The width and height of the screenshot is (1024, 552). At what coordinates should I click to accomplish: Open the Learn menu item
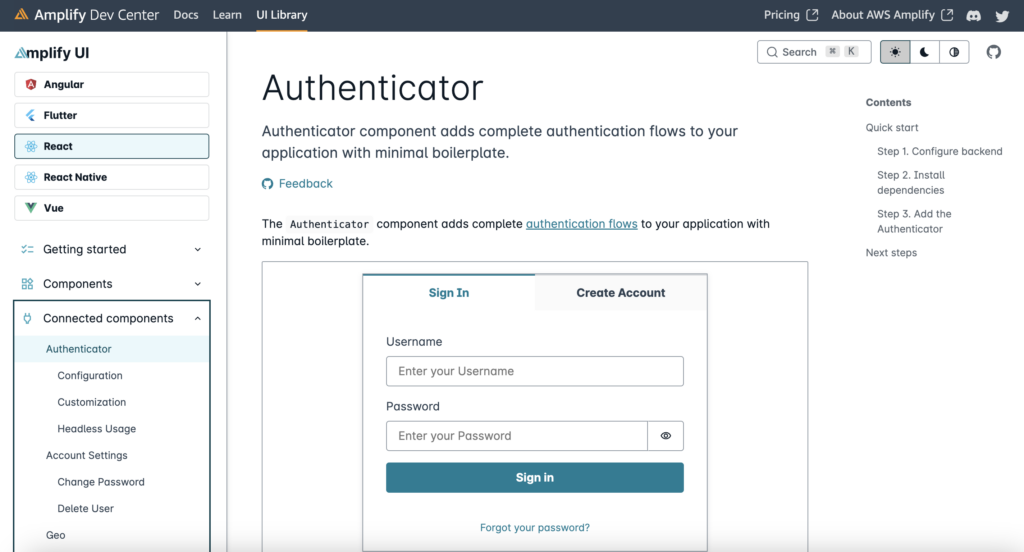(x=227, y=14)
